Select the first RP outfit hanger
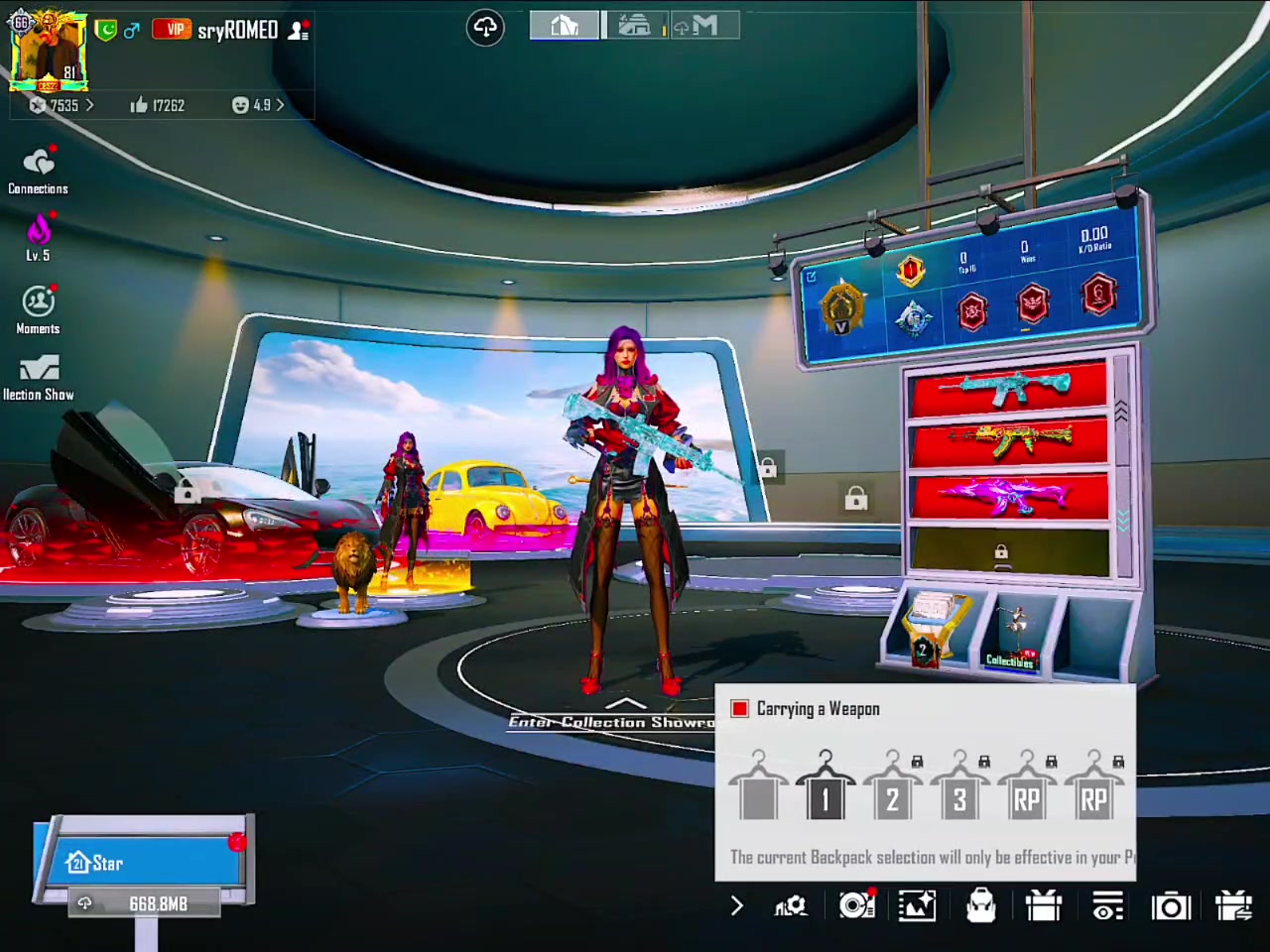This screenshot has width=1270, height=952. click(1027, 786)
